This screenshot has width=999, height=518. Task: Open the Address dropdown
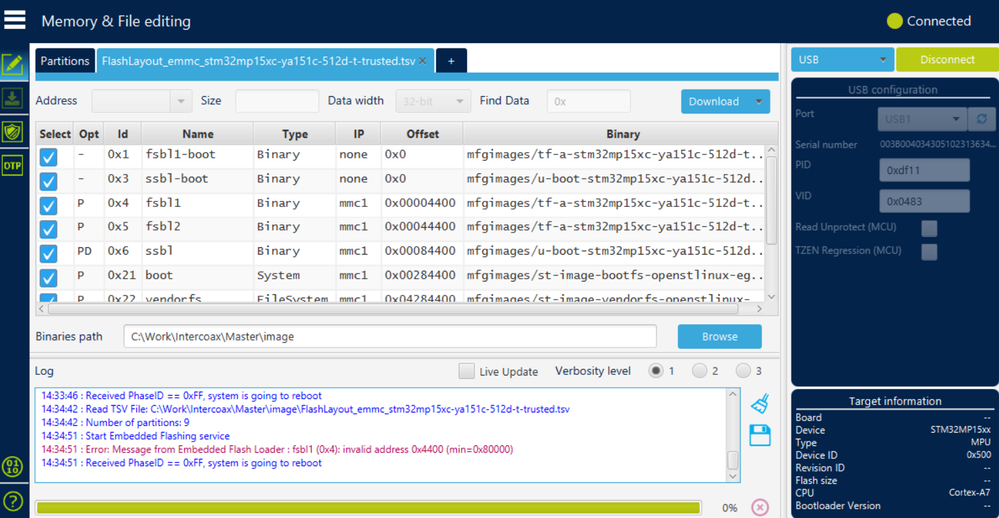click(x=180, y=101)
